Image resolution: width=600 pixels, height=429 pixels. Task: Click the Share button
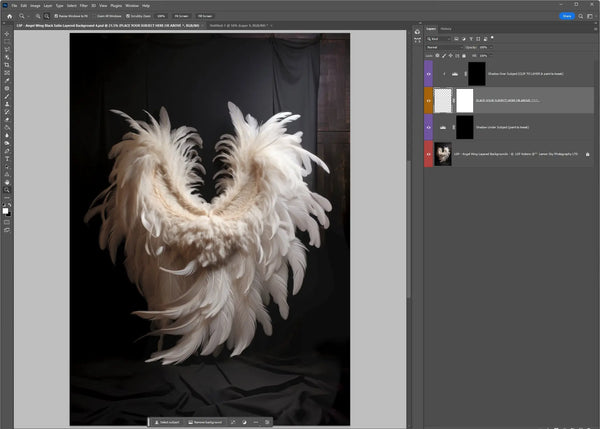[x=568, y=16]
